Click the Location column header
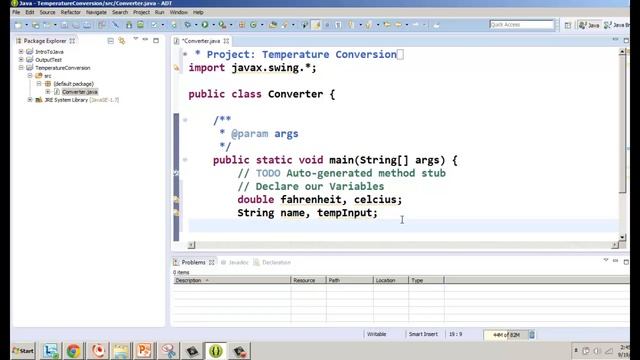 391,280
